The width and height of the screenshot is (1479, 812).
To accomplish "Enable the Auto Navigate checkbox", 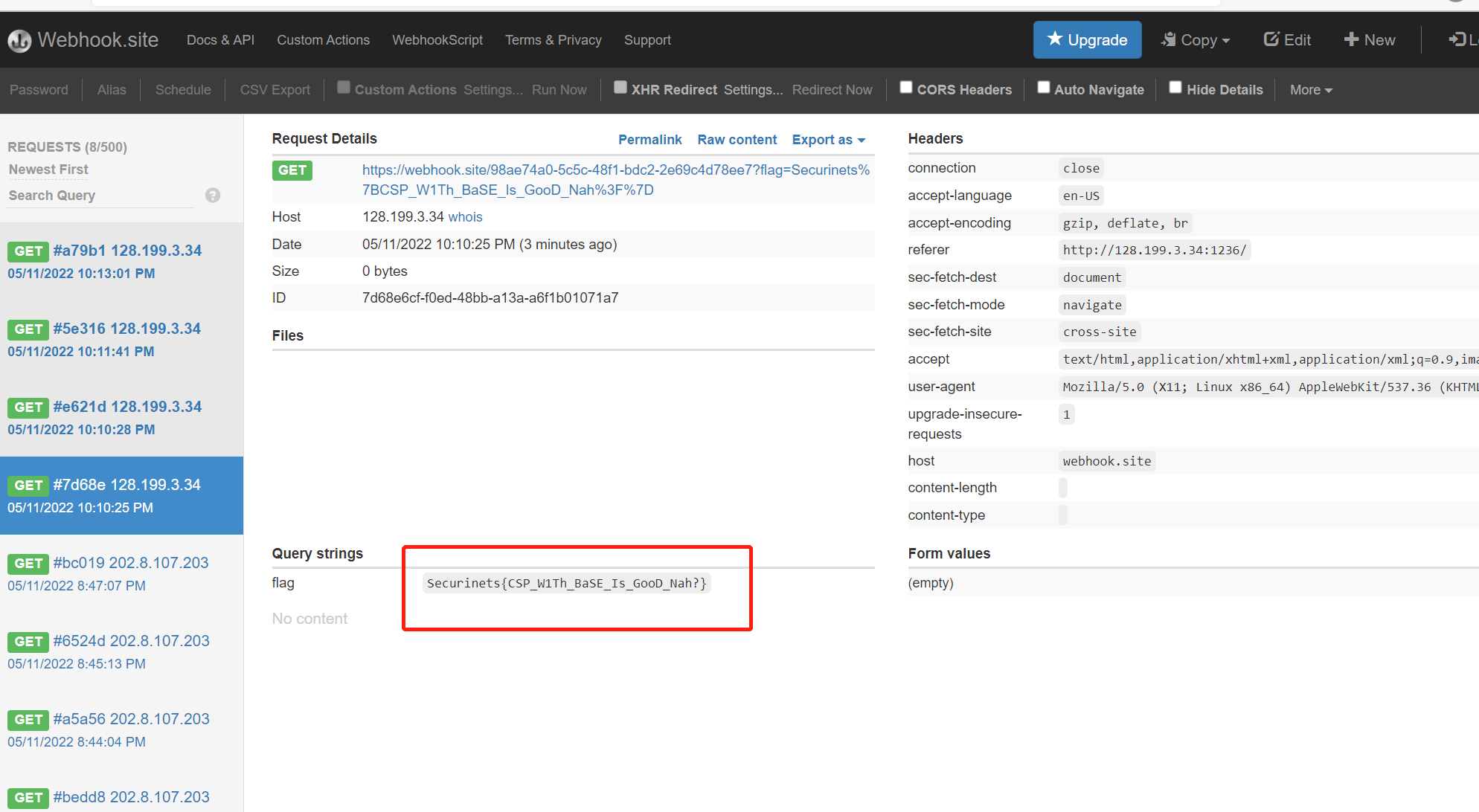I will point(1044,88).
